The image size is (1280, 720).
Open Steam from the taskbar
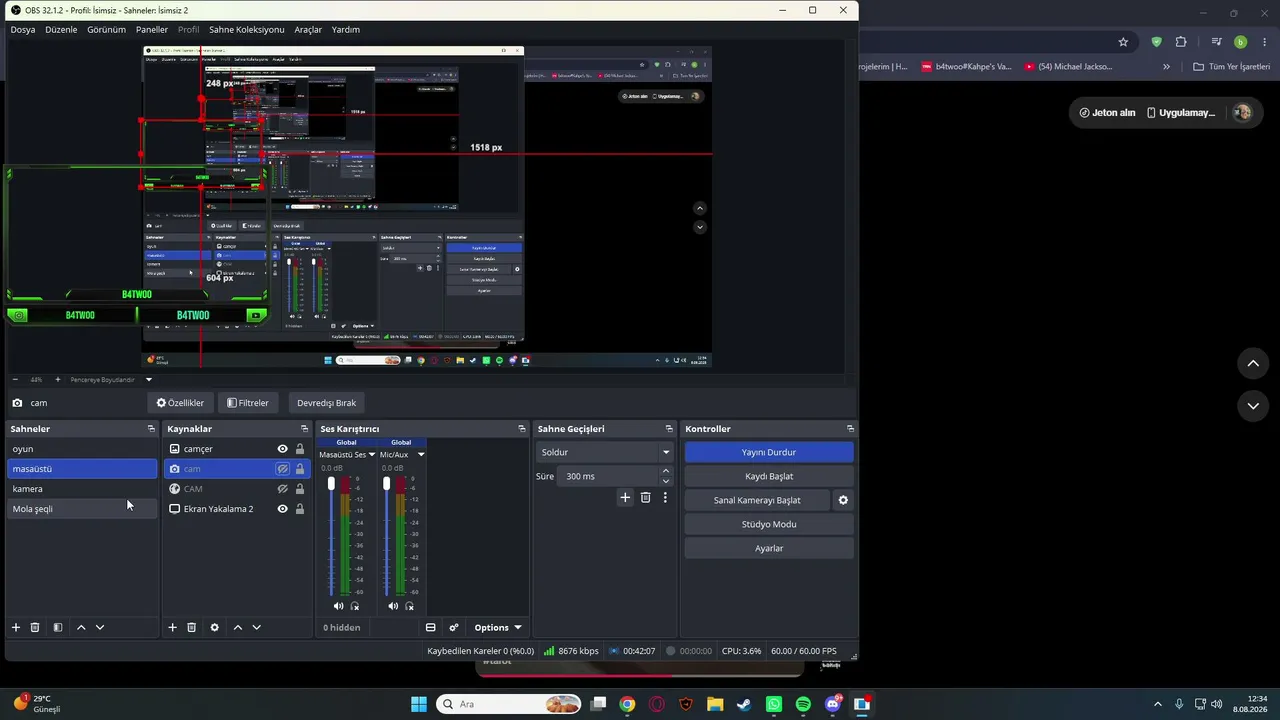coord(744,704)
